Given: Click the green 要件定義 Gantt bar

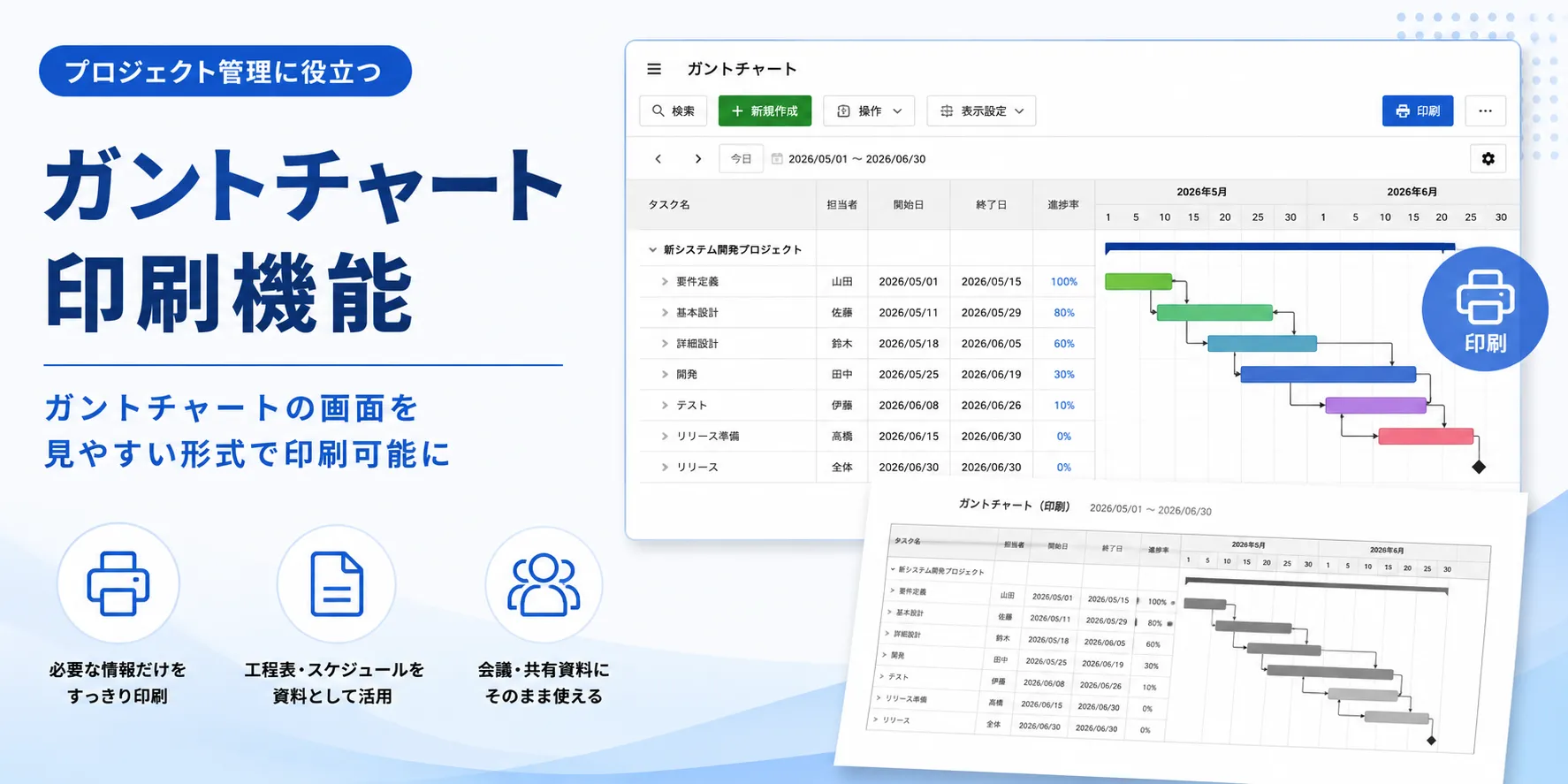Looking at the screenshot, I should point(1138,282).
